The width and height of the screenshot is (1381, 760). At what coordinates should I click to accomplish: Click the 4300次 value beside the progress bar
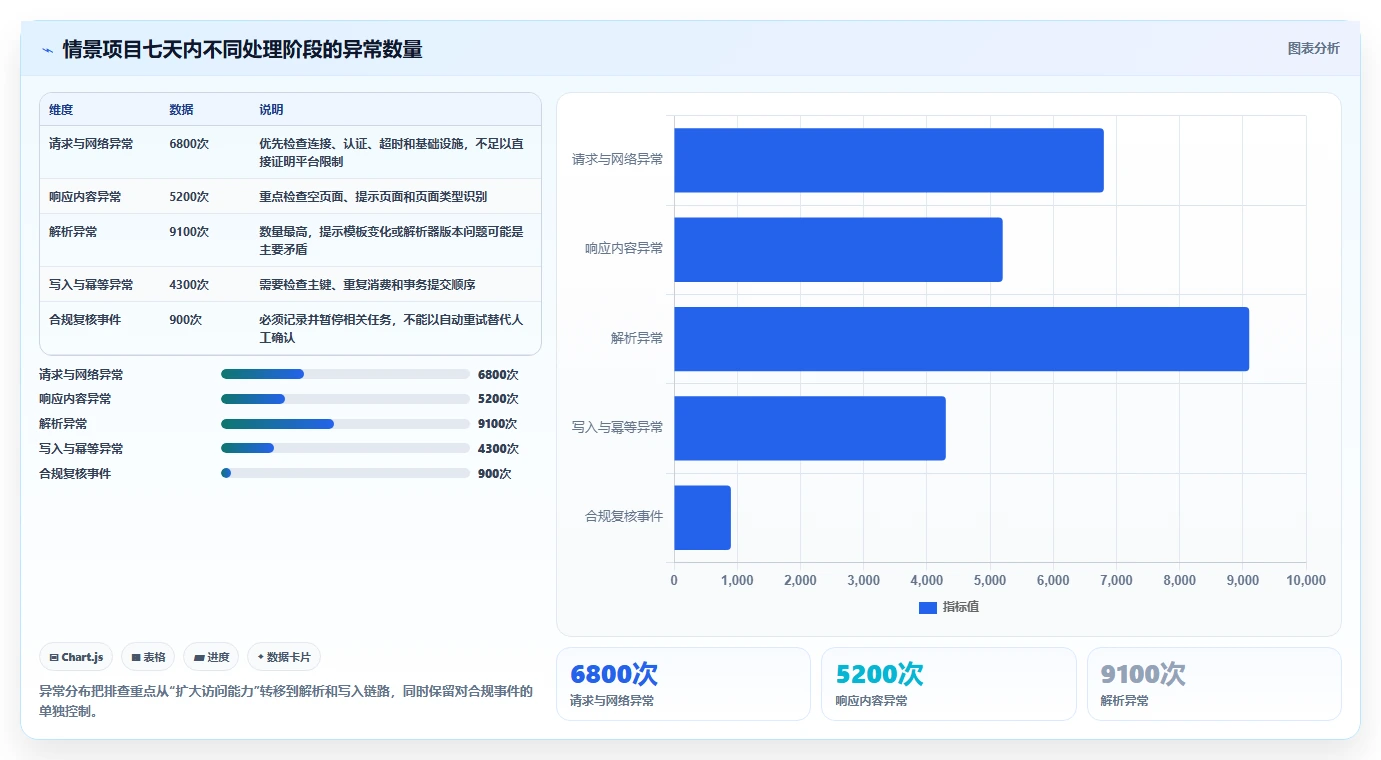(498, 449)
